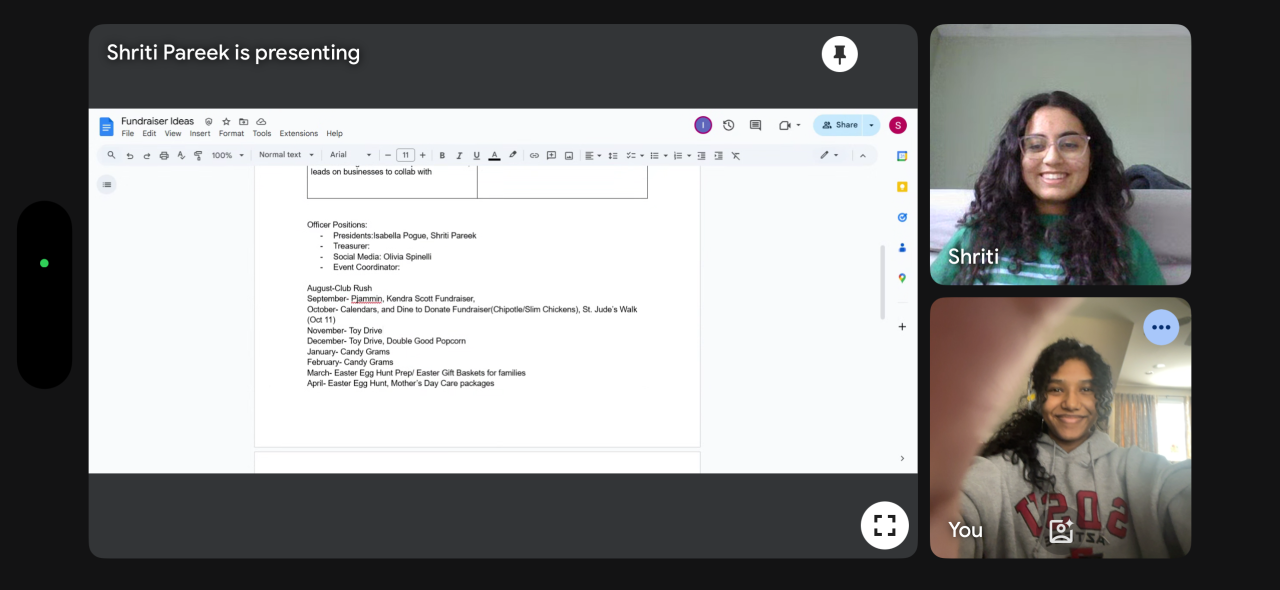Click the font size field showing 11
The height and width of the screenshot is (590, 1280).
[x=405, y=155]
